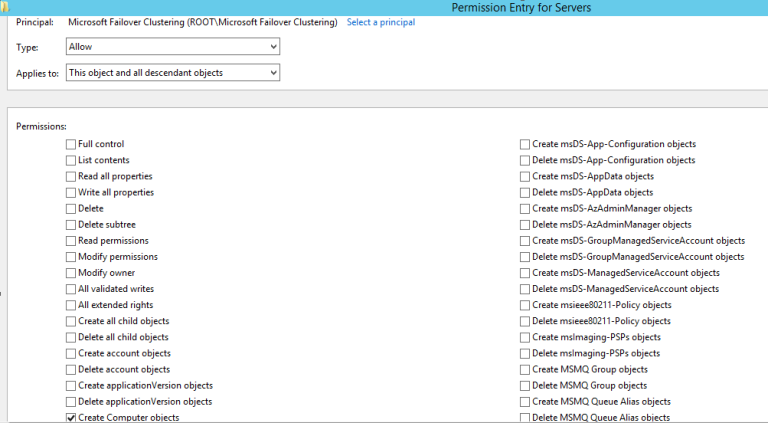
Task: Enable Create MSMQ Queue Alias objects
Action: click(x=525, y=402)
